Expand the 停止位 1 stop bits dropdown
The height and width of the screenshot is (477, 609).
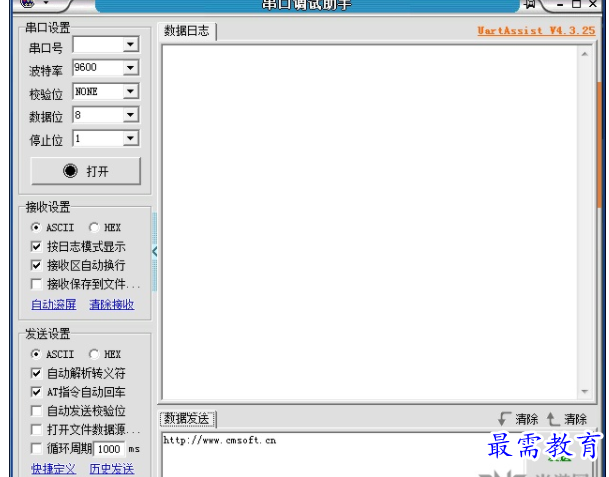point(130,138)
